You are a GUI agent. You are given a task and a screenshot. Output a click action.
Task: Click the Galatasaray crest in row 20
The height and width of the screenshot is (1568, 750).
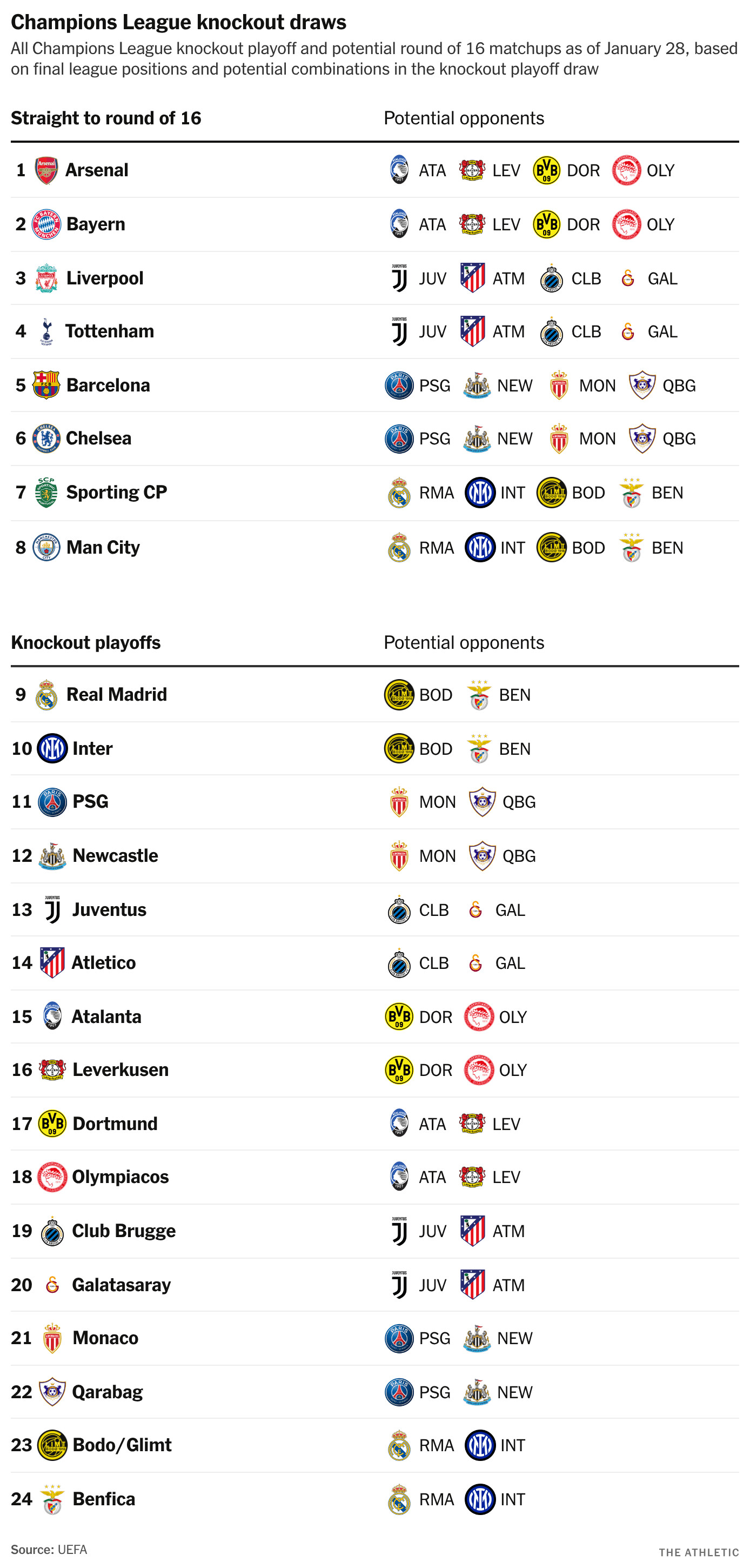pos(52,1284)
